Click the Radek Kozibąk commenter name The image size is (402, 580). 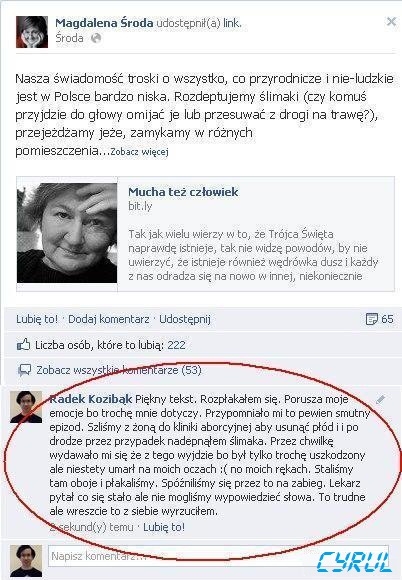[x=91, y=399]
